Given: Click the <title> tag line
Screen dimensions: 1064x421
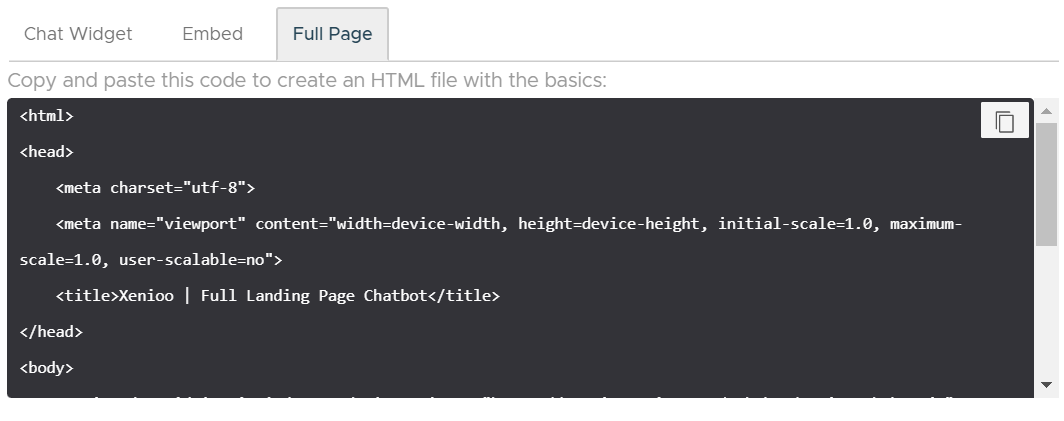Looking at the screenshot, I should [x=277, y=296].
